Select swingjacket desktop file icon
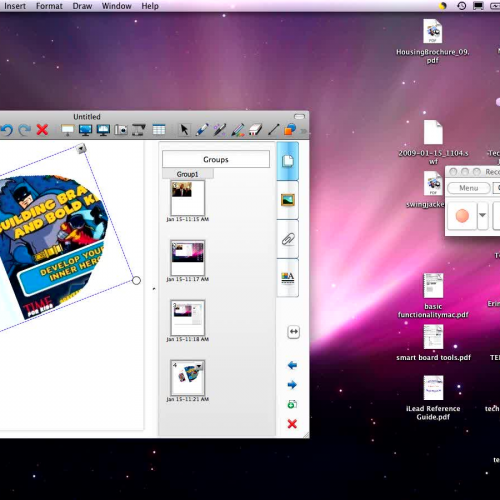 pyautogui.click(x=433, y=183)
